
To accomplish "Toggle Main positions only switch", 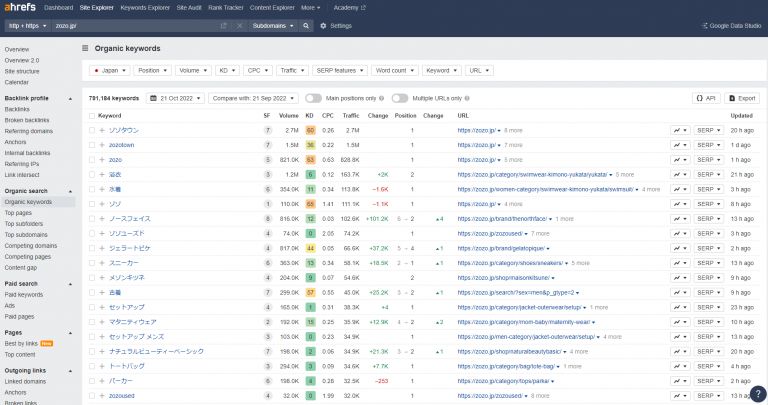I will [313, 98].
